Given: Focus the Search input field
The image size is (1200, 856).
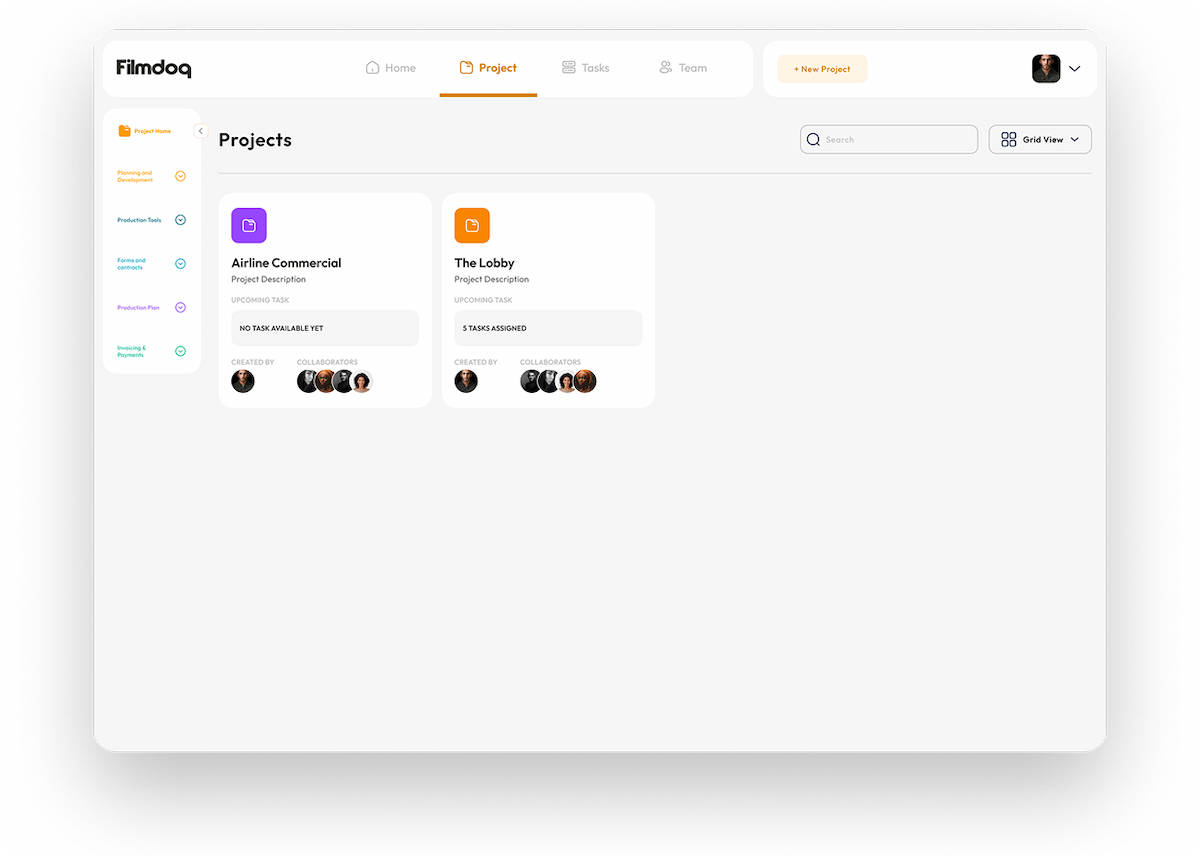Looking at the screenshot, I should pos(895,140).
